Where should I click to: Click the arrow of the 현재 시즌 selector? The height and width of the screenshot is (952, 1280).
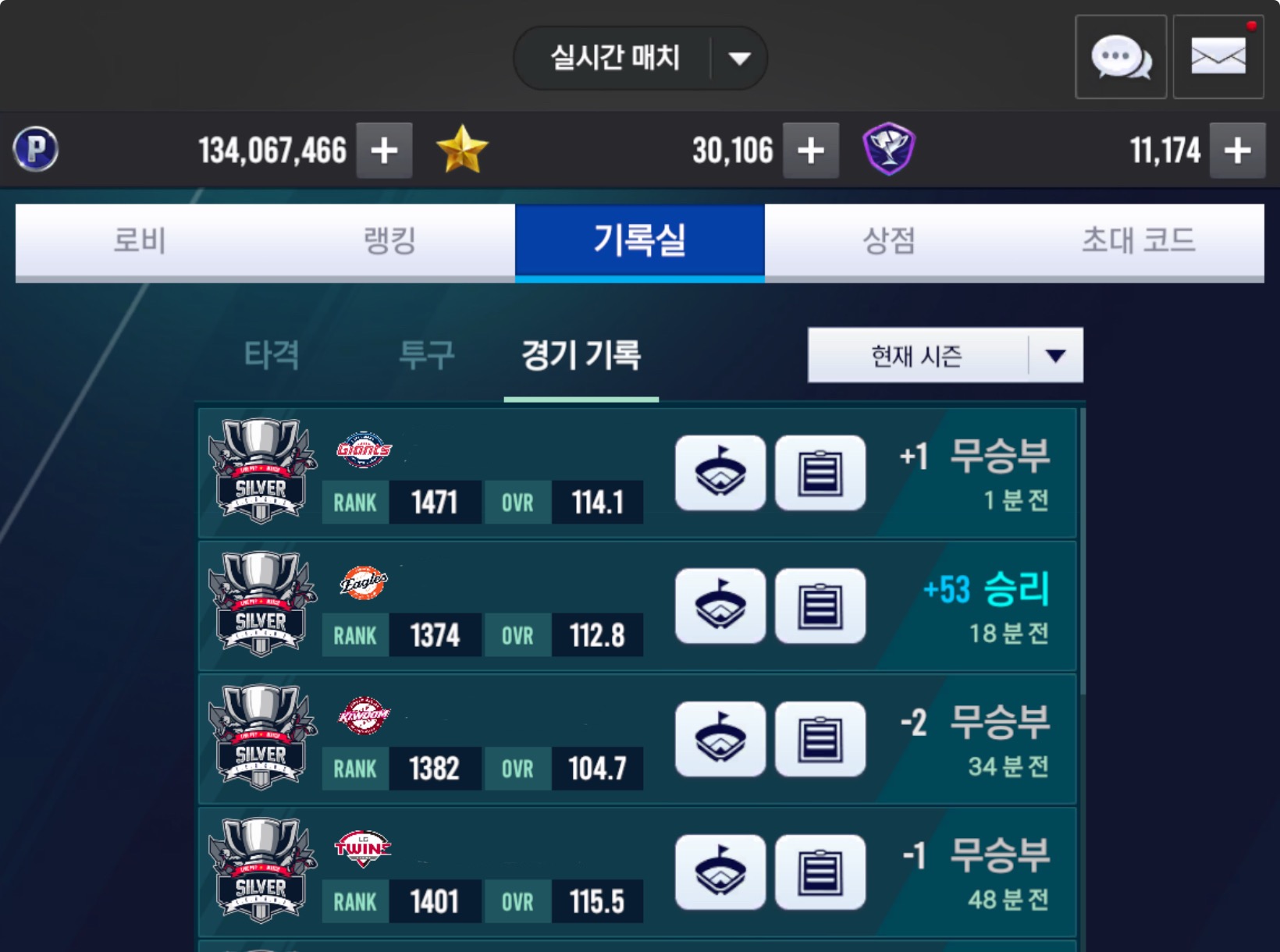(1056, 356)
